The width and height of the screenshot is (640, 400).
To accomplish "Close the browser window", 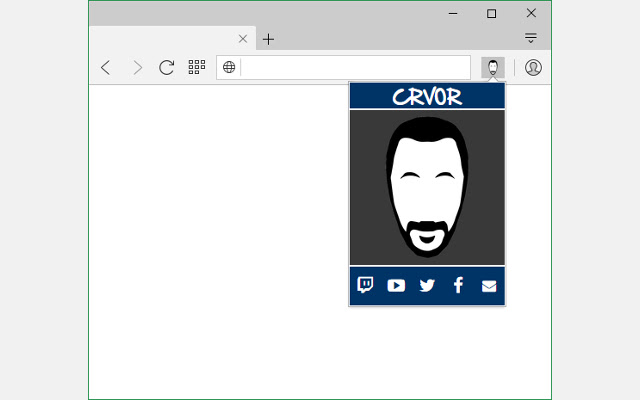I will [531, 13].
